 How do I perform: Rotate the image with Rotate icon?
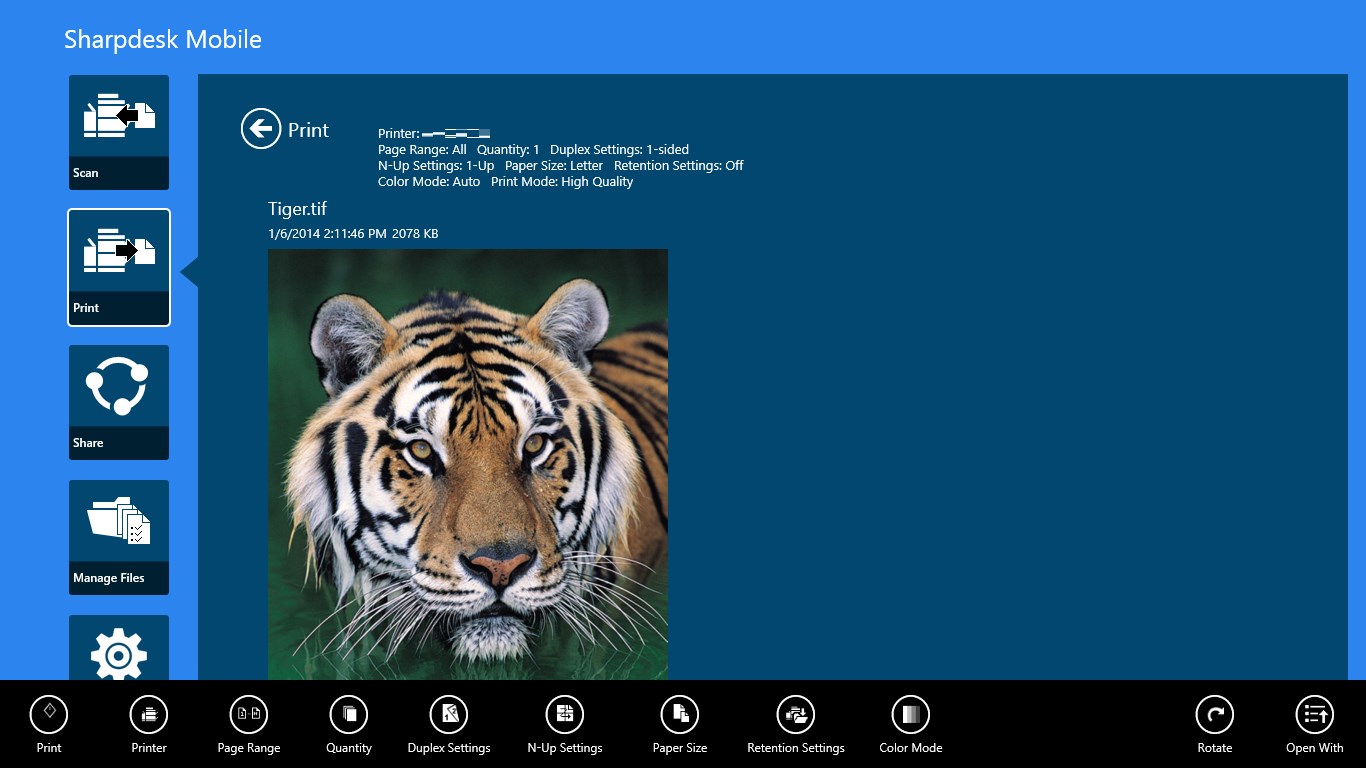(x=1215, y=714)
